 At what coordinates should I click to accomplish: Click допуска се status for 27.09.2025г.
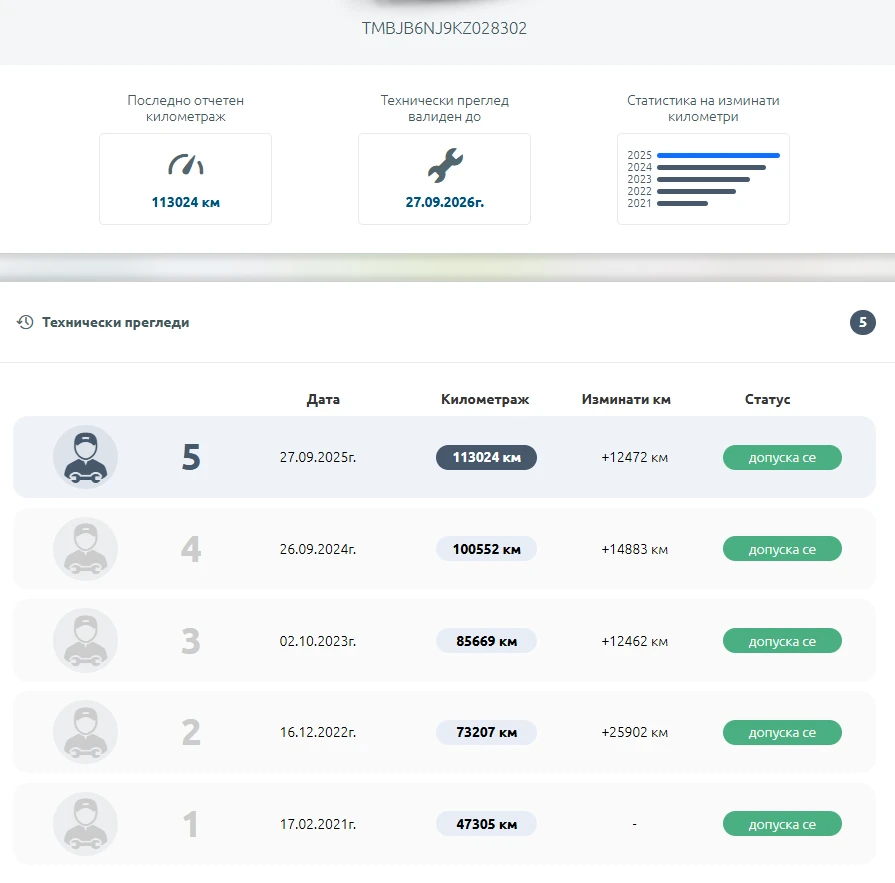tap(782, 458)
